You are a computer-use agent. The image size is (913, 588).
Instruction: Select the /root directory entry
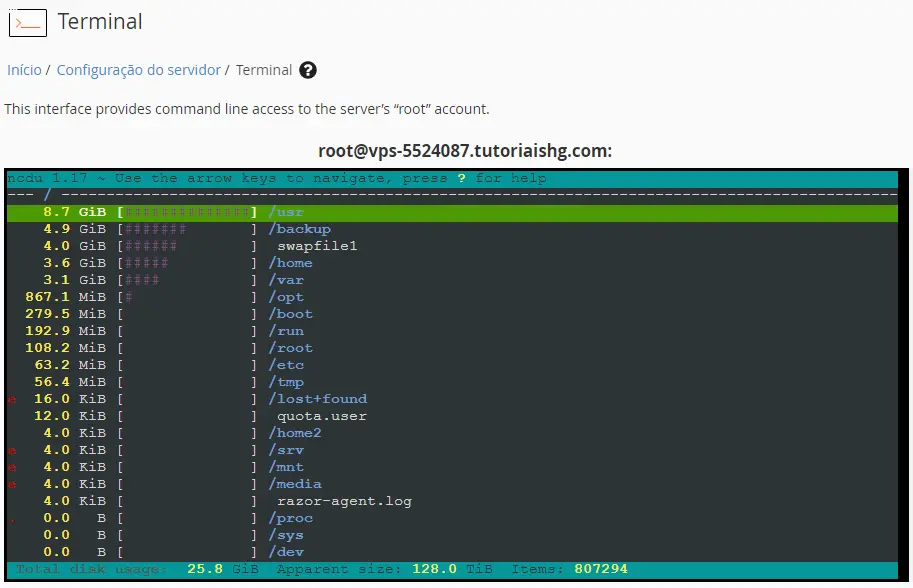[290, 348]
